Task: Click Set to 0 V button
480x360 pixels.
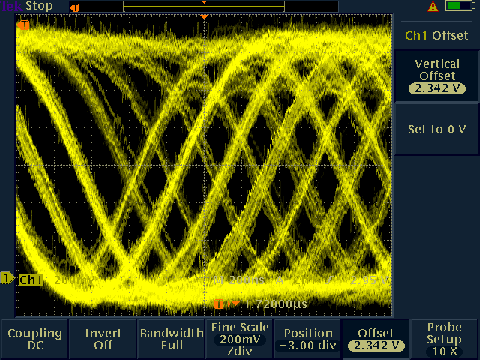Action: [437, 129]
